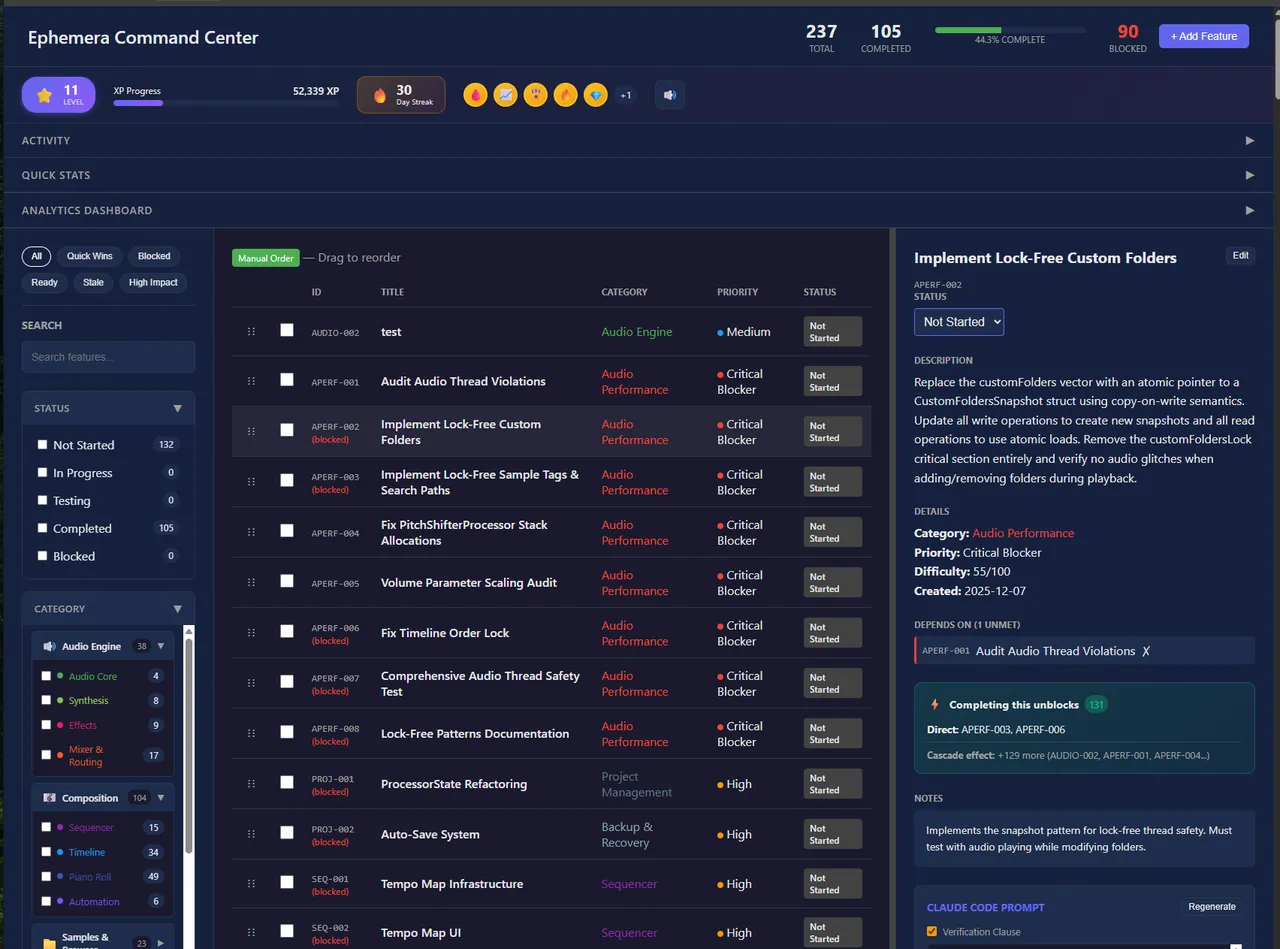This screenshot has height=949, width=1280.
Task: Click the flame Day Streak icon
Action: pyautogui.click(x=380, y=96)
